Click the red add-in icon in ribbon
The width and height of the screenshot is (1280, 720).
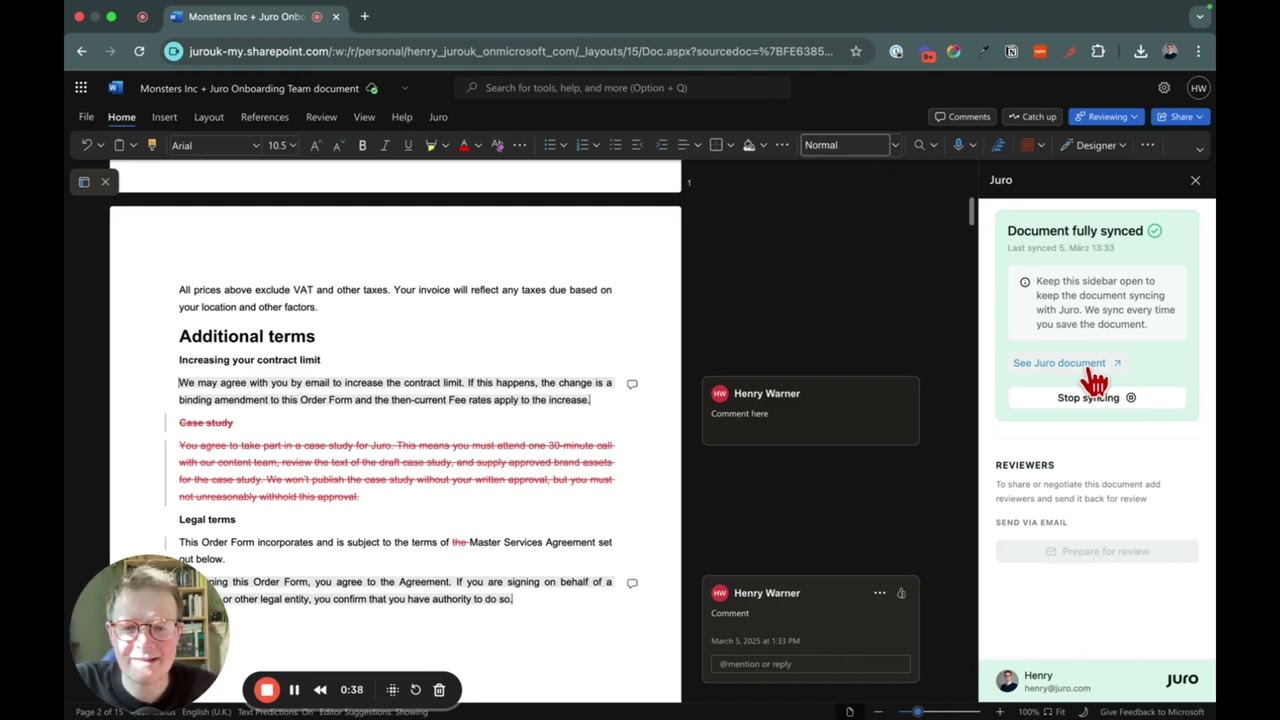pyautogui.click(x=1027, y=145)
